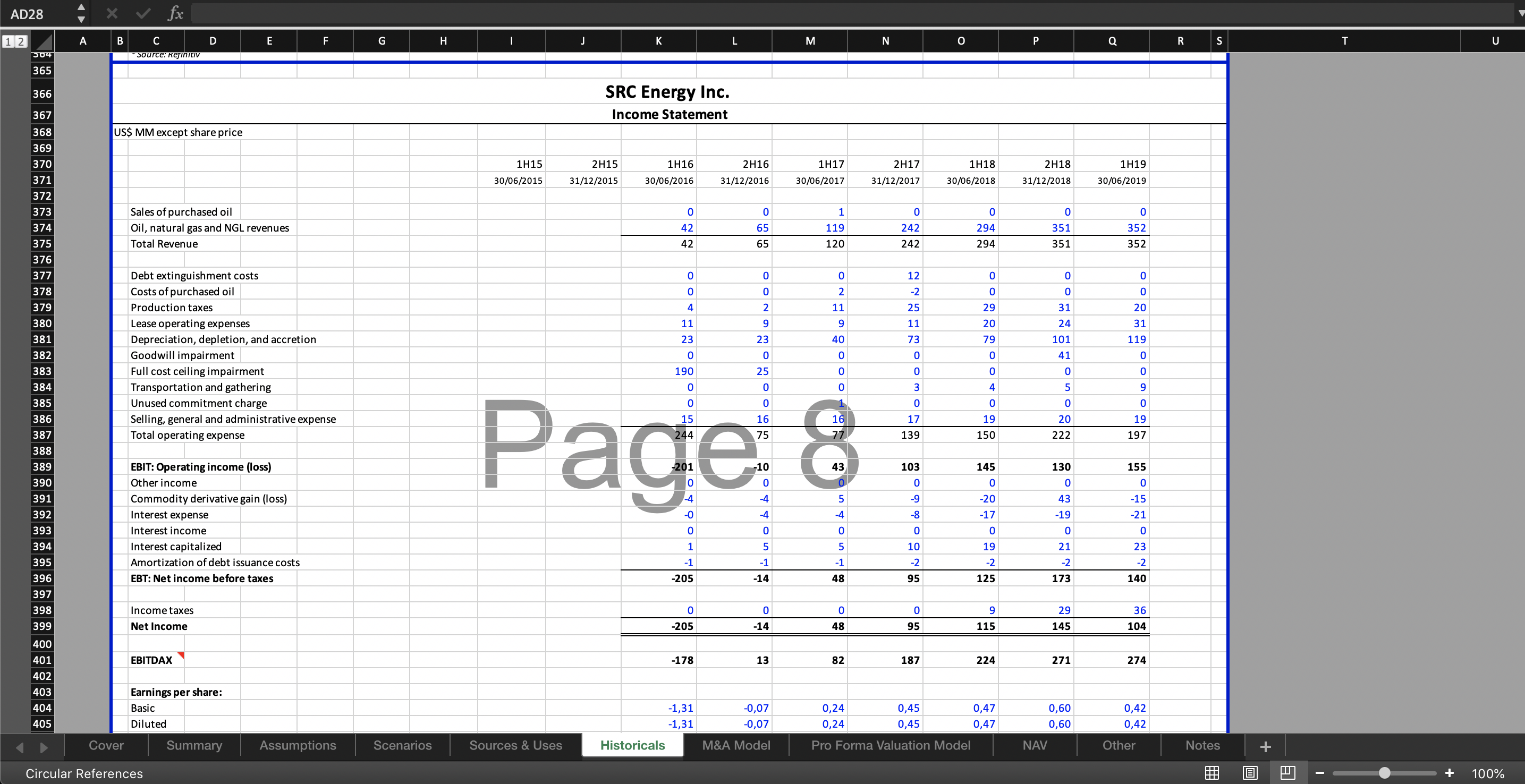Open Pro Forma Valuation Model tab
Image resolution: width=1525 pixels, height=784 pixels.
[x=891, y=746]
